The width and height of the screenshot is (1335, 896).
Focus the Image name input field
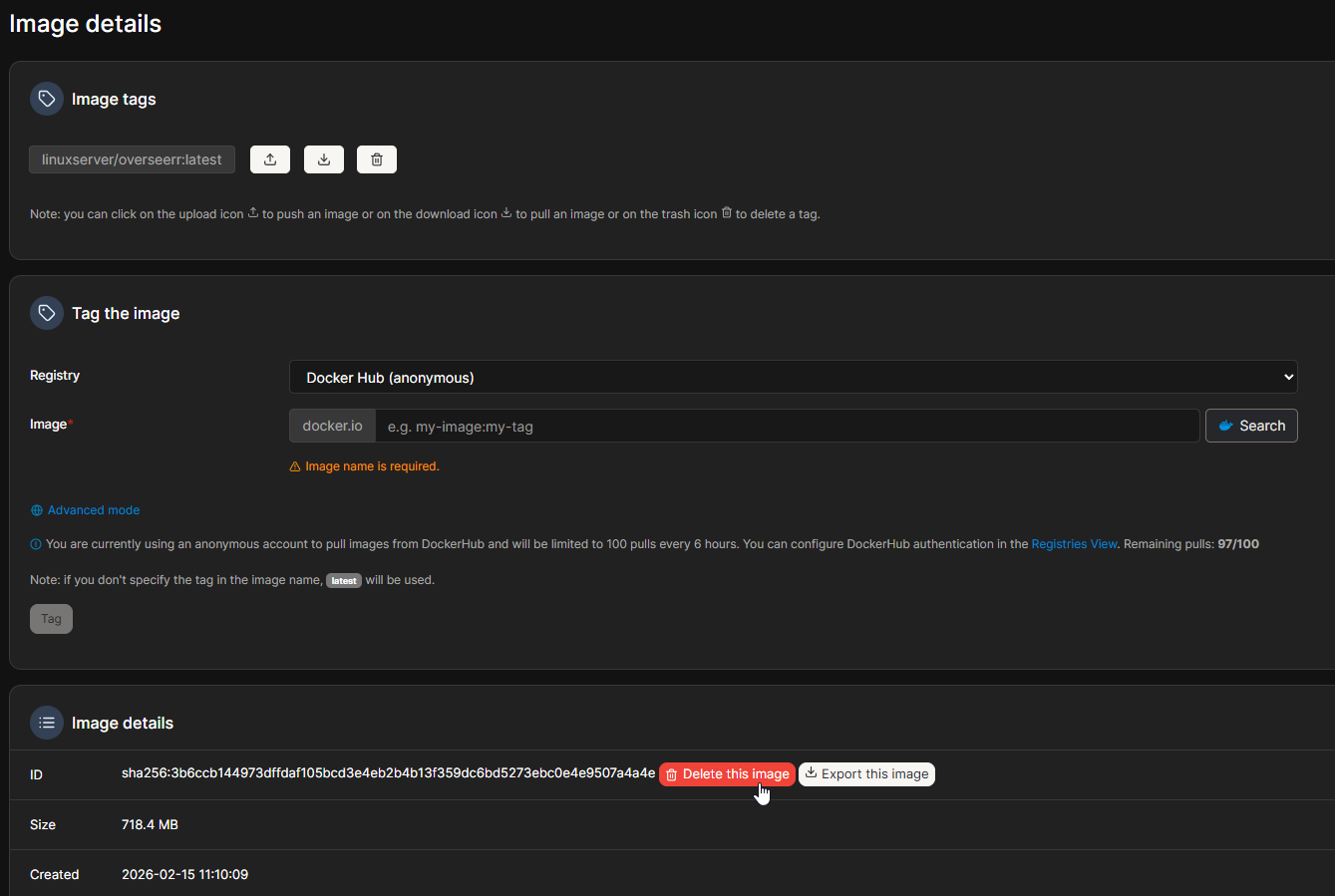[x=786, y=427]
